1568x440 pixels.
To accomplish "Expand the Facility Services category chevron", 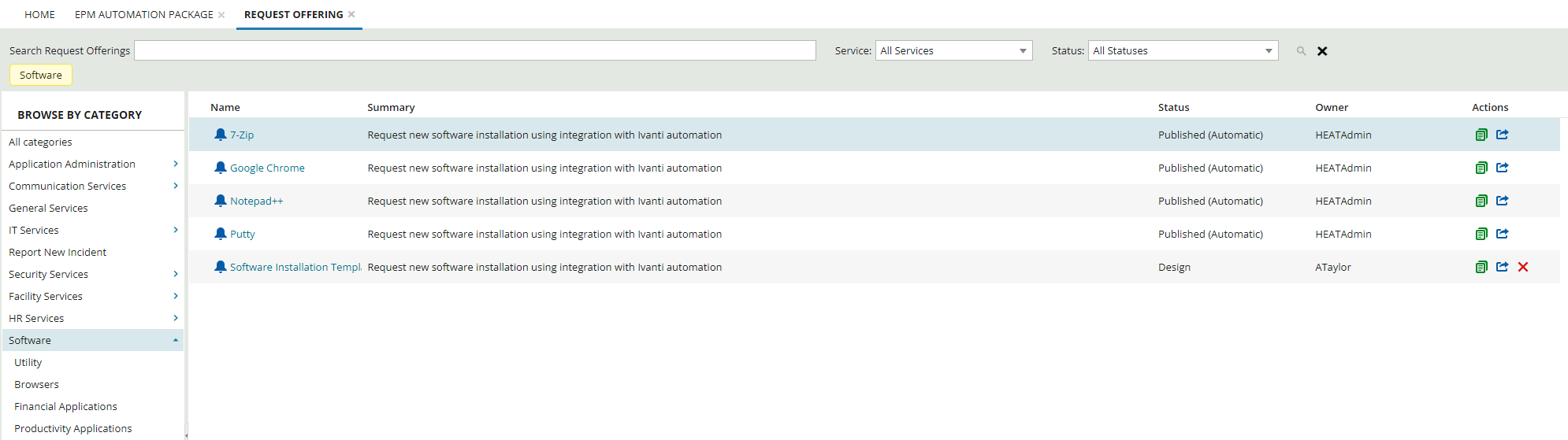I will (176, 296).
